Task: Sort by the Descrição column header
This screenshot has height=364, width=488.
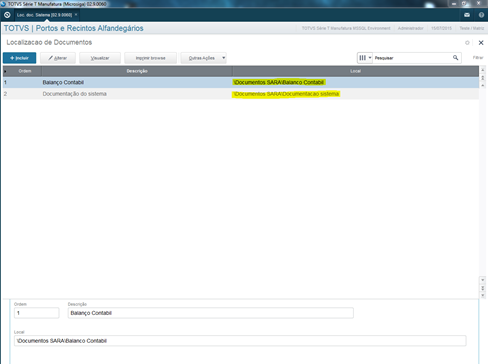Action: click(x=137, y=71)
